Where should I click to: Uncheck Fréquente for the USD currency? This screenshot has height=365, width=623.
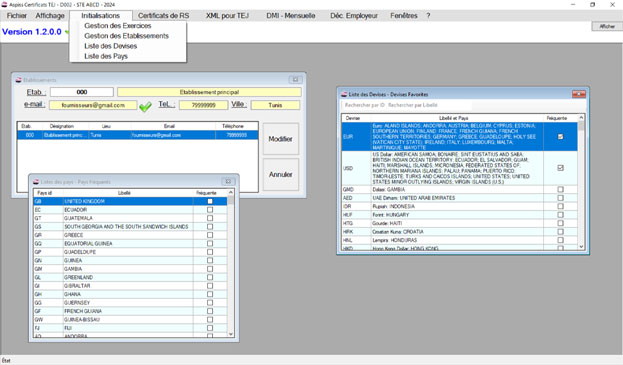[x=560, y=168]
